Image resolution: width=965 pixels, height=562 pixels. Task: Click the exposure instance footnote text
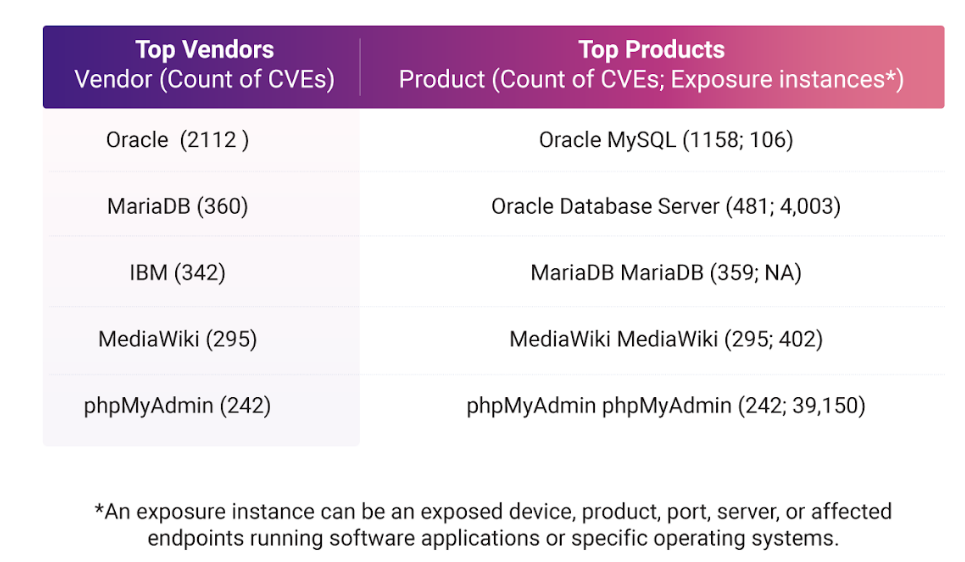coord(493,512)
